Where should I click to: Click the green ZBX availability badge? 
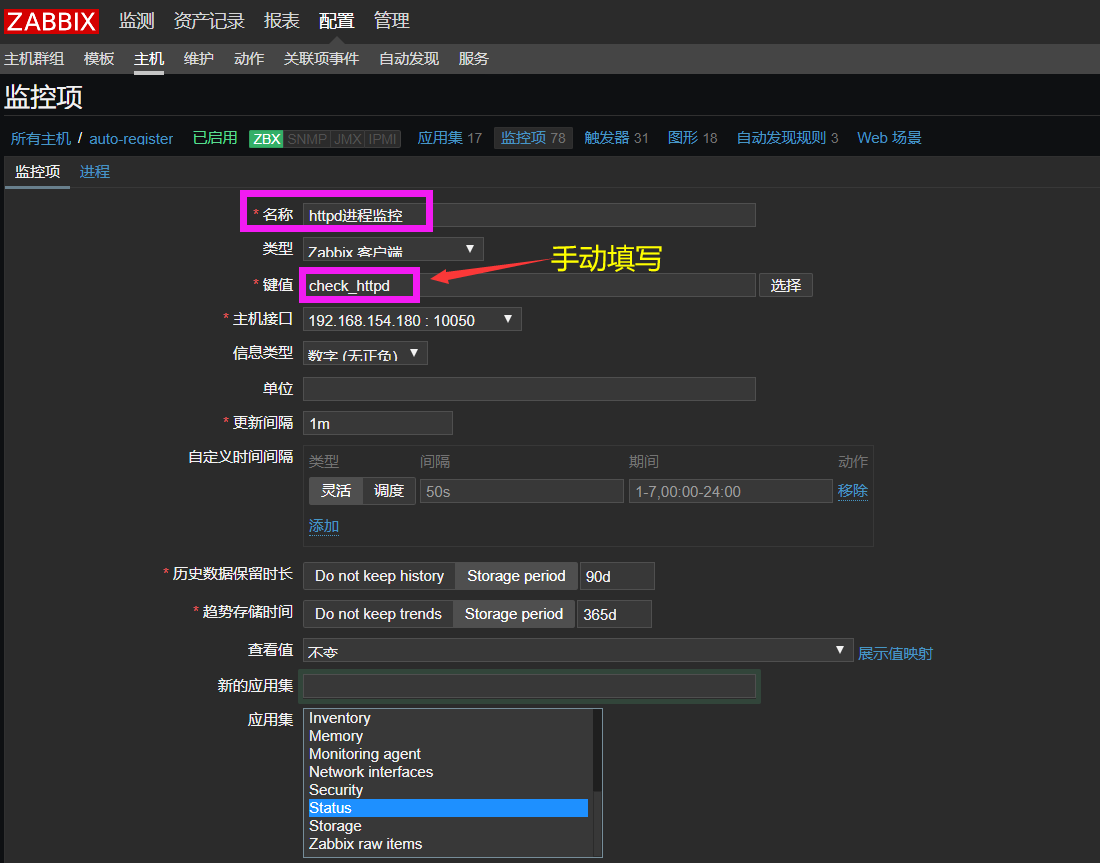(267, 139)
